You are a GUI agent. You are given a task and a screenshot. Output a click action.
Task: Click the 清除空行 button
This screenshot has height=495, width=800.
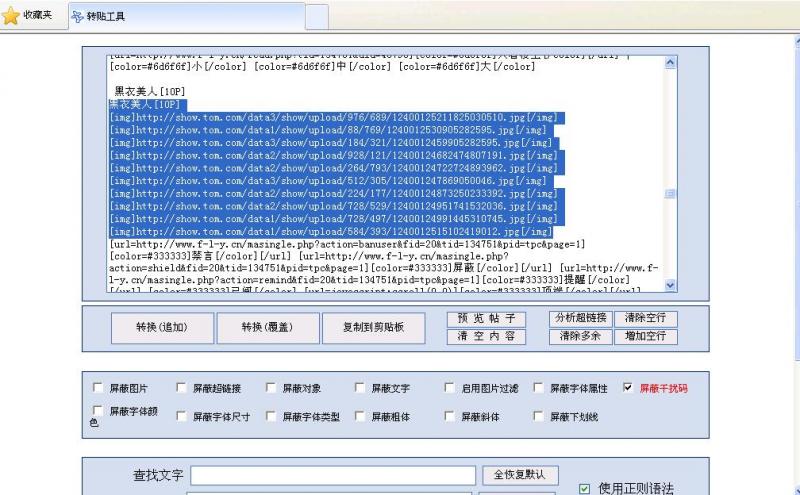pos(644,319)
